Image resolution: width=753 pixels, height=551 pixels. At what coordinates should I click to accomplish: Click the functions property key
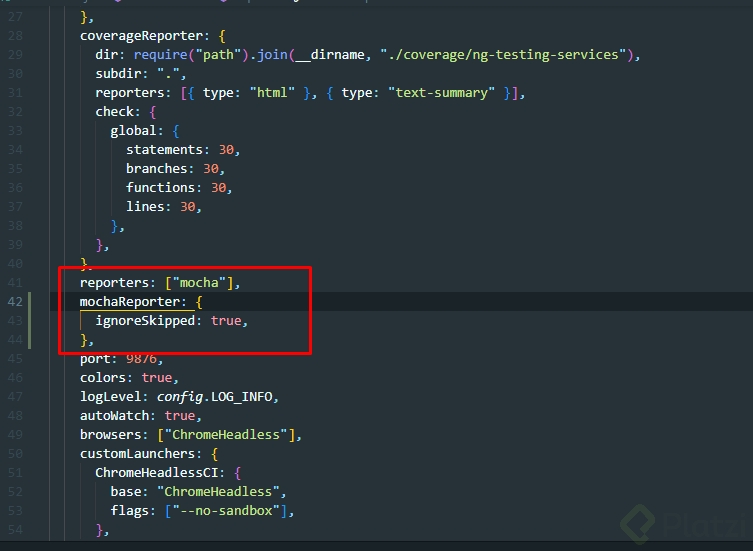(160, 188)
